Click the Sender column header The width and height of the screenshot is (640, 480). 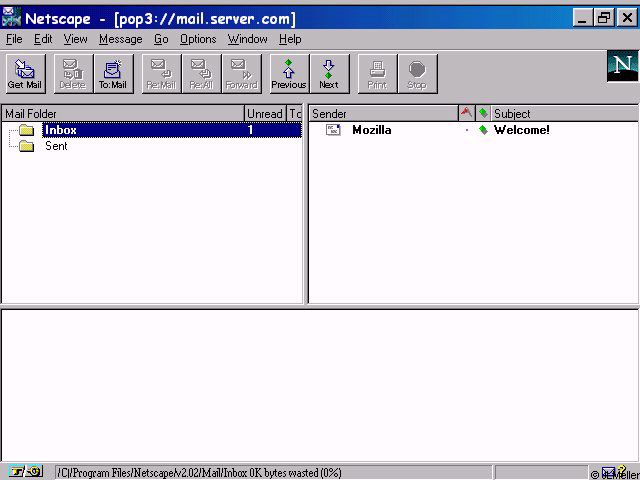[x=384, y=113]
